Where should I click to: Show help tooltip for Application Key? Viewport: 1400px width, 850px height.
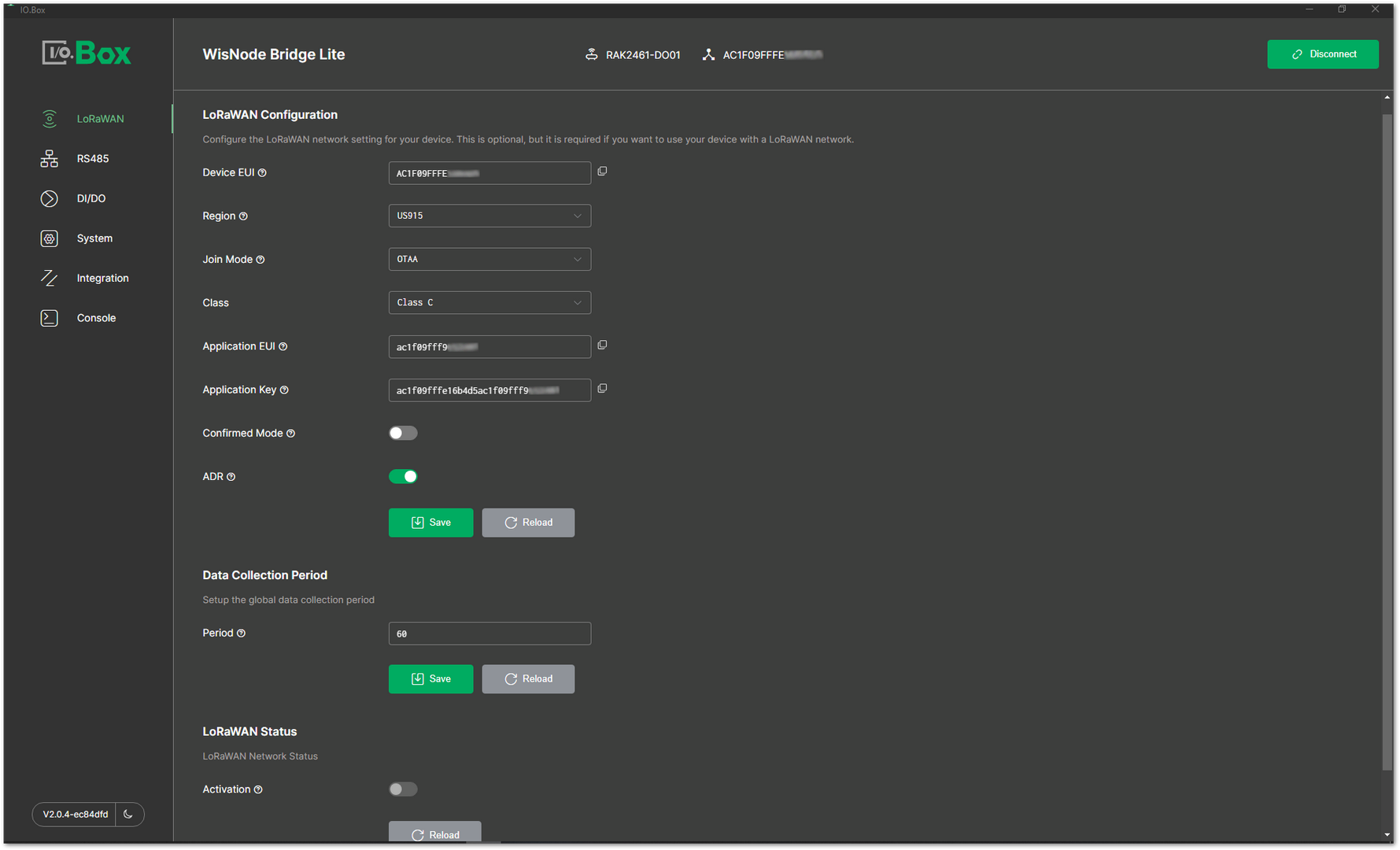(x=284, y=390)
